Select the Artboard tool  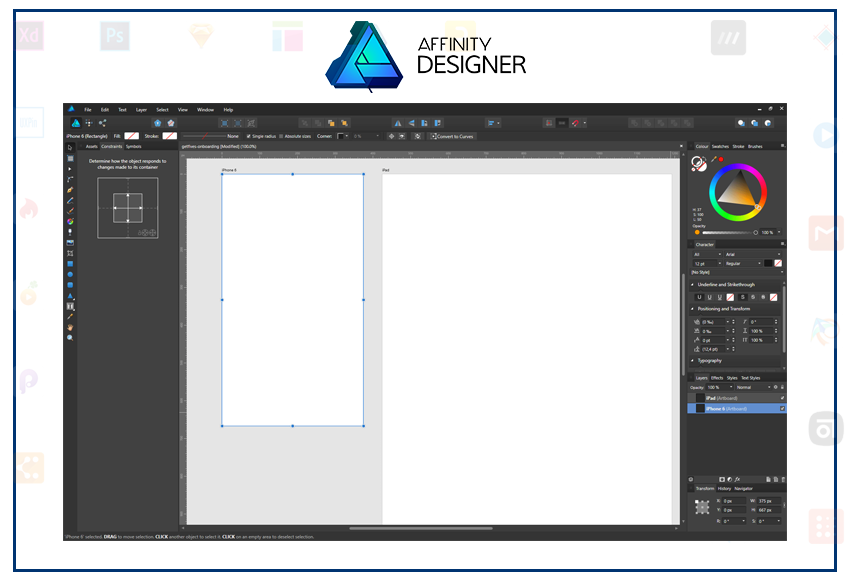70,158
